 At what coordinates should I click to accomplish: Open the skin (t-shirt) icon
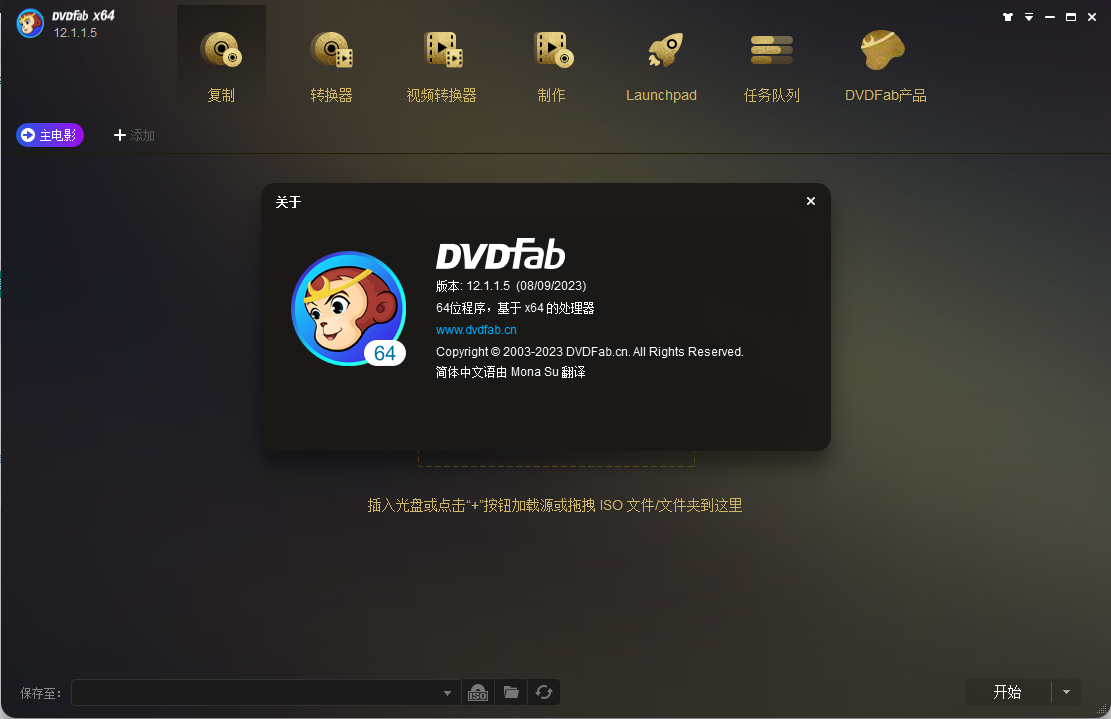1008,17
